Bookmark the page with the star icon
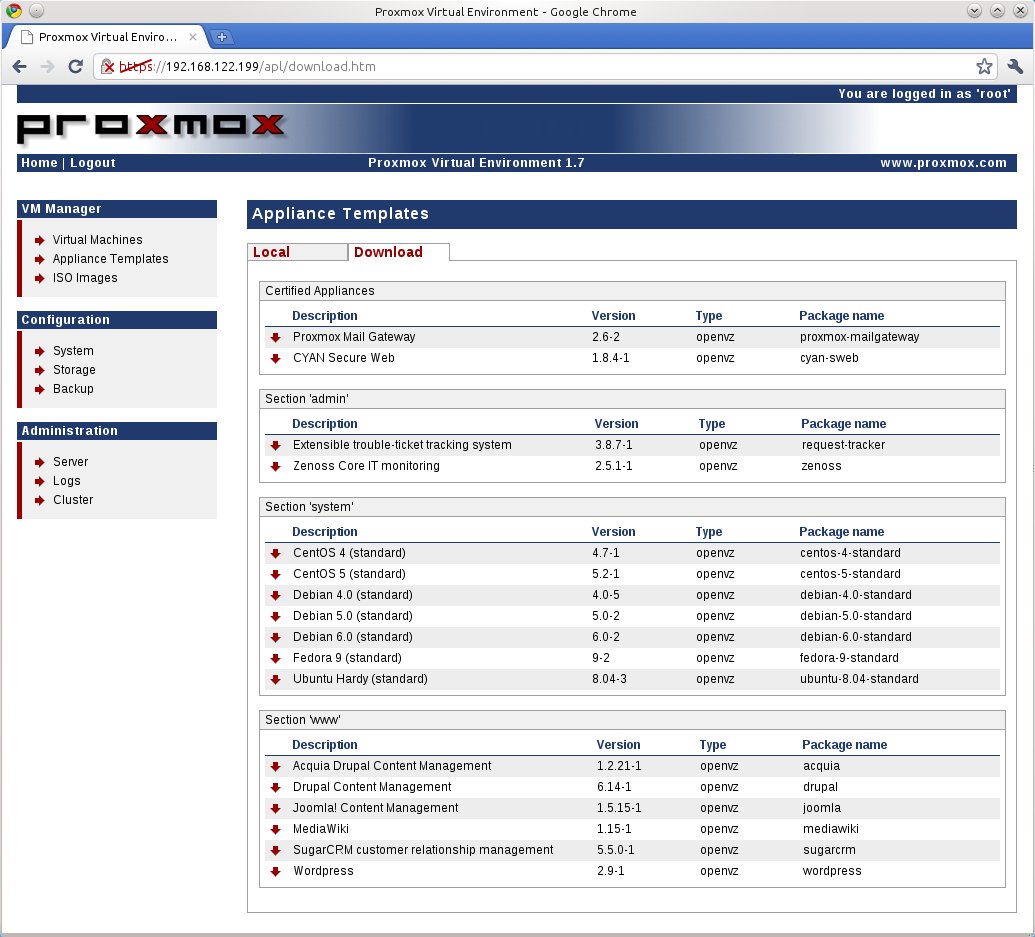 click(984, 66)
